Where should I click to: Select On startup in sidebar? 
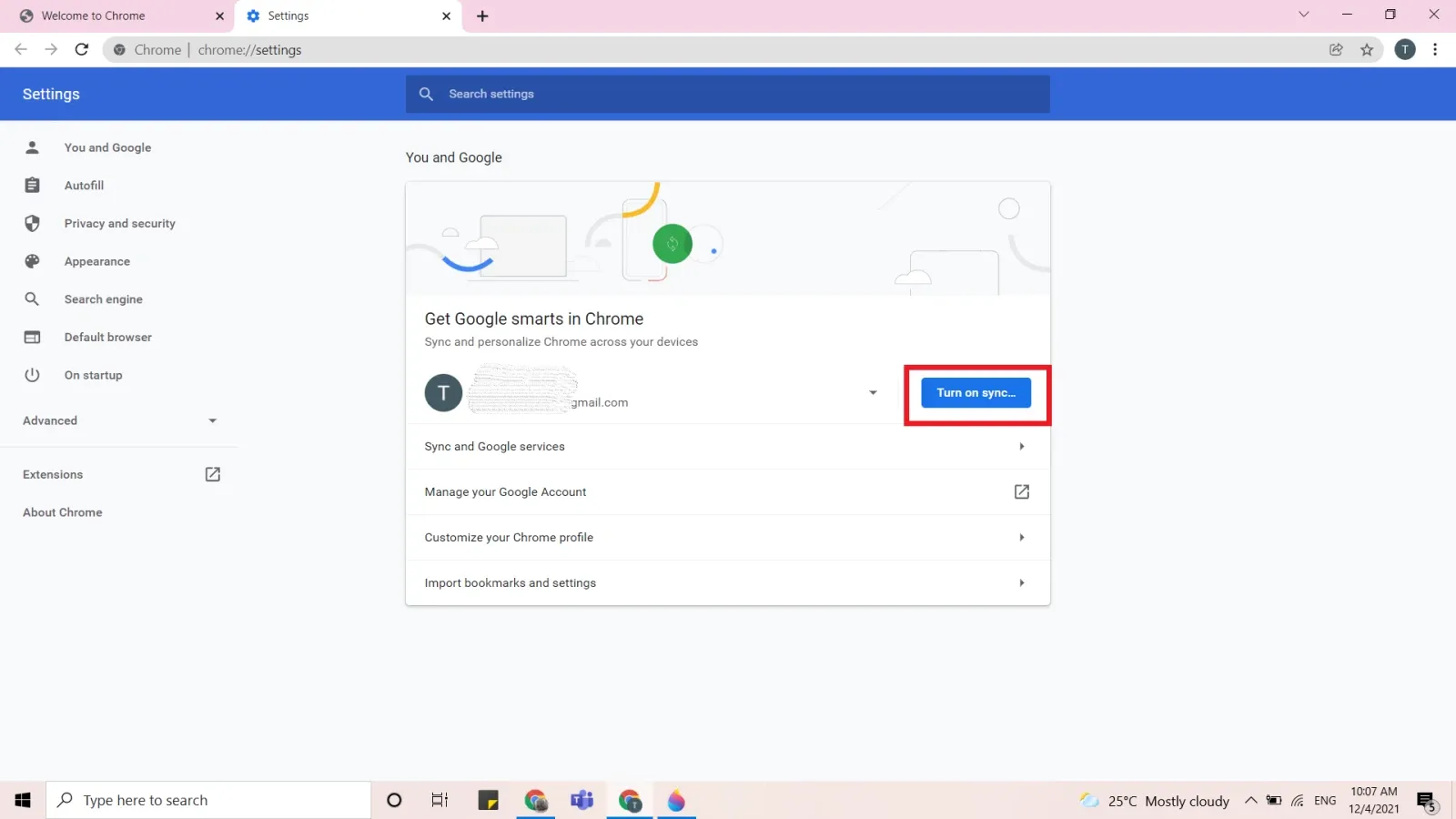tap(93, 375)
